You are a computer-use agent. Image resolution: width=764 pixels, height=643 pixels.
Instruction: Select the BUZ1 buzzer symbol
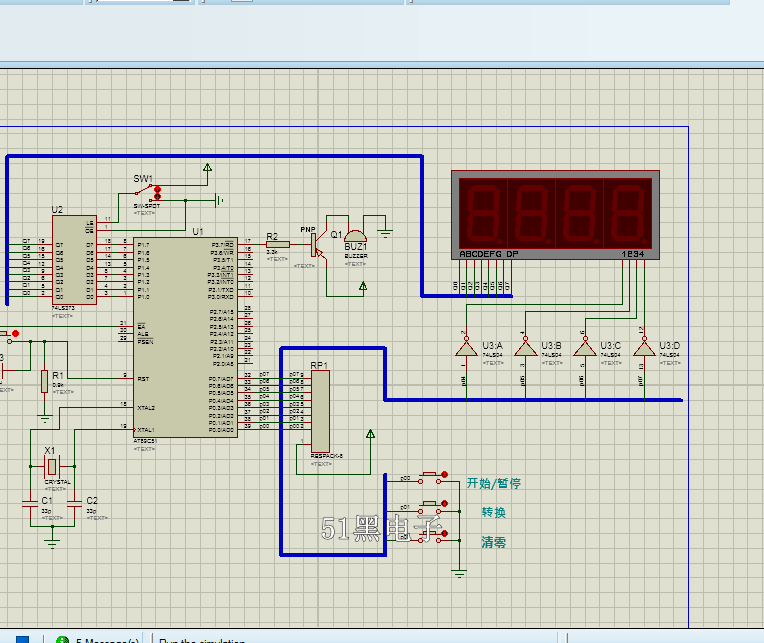(355, 236)
